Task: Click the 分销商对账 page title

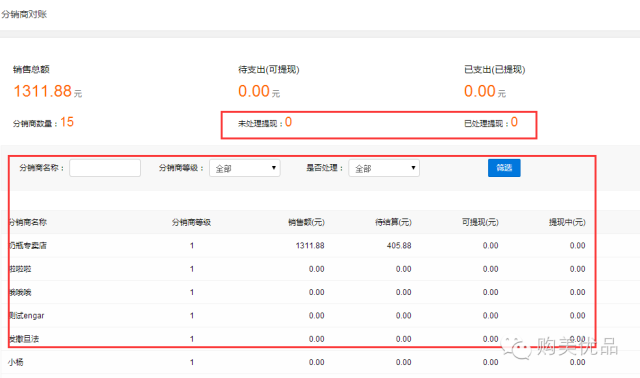Action: tap(24, 14)
